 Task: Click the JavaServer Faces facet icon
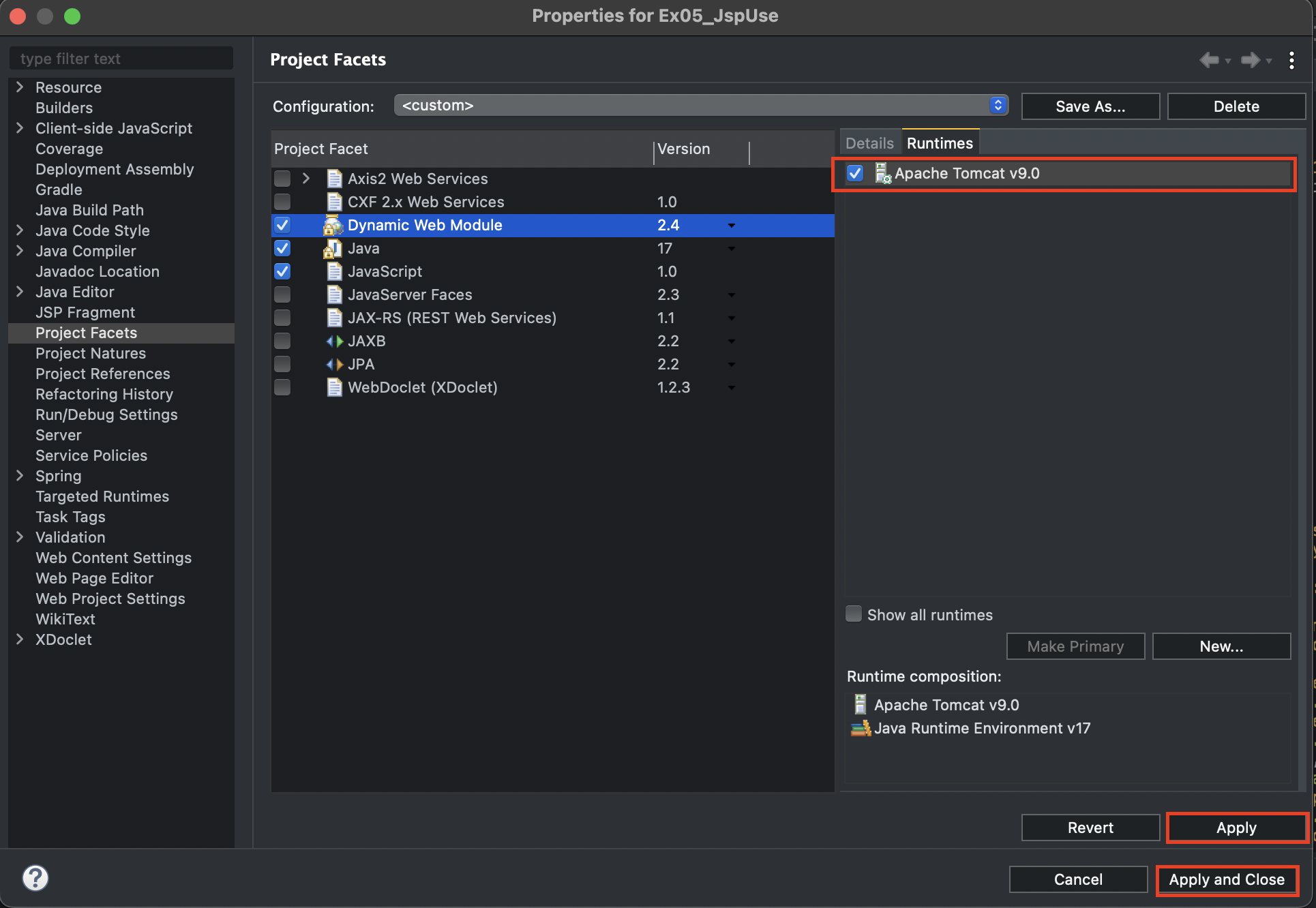334,294
